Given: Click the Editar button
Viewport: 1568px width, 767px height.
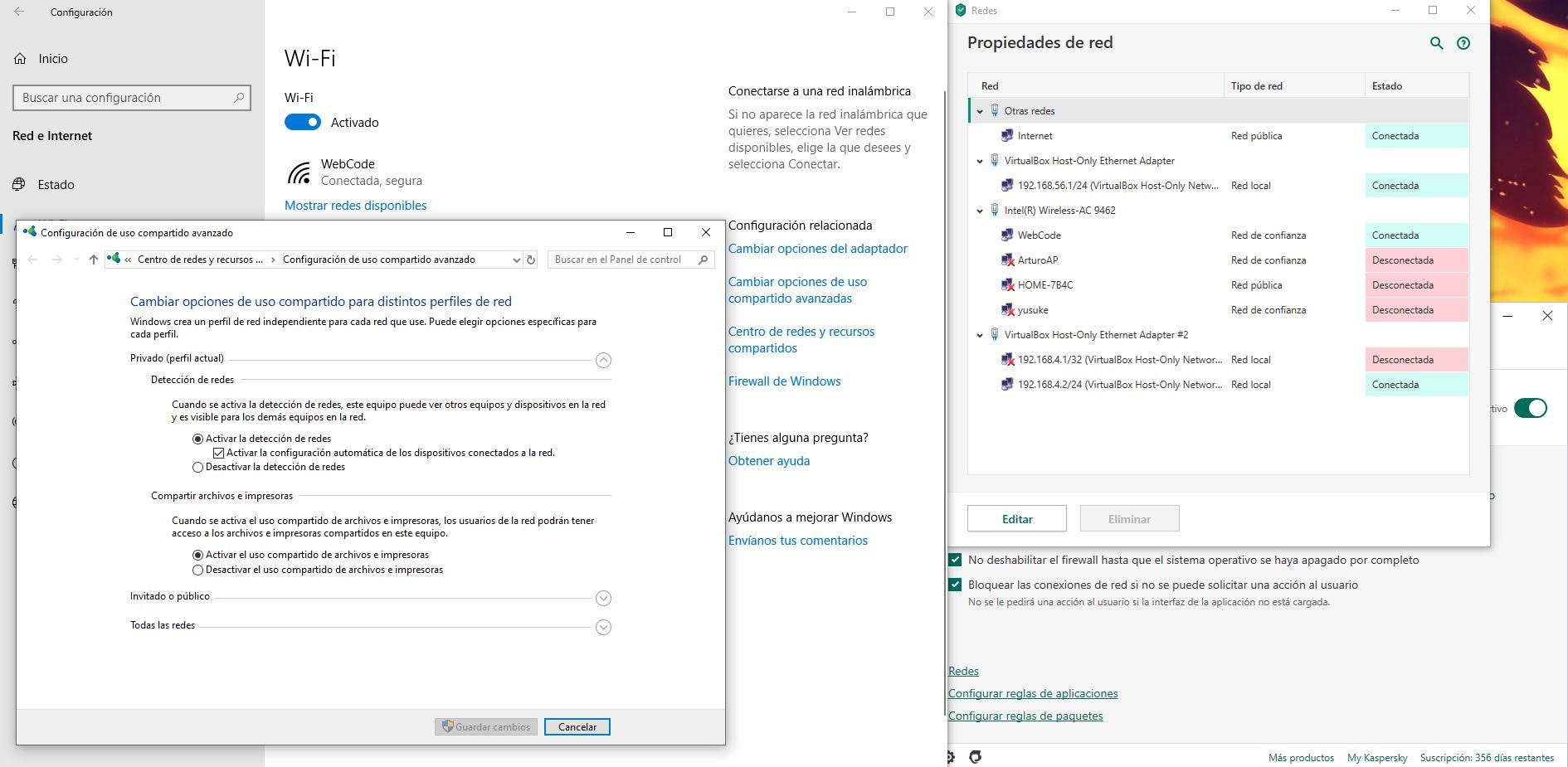Looking at the screenshot, I should click(1017, 518).
